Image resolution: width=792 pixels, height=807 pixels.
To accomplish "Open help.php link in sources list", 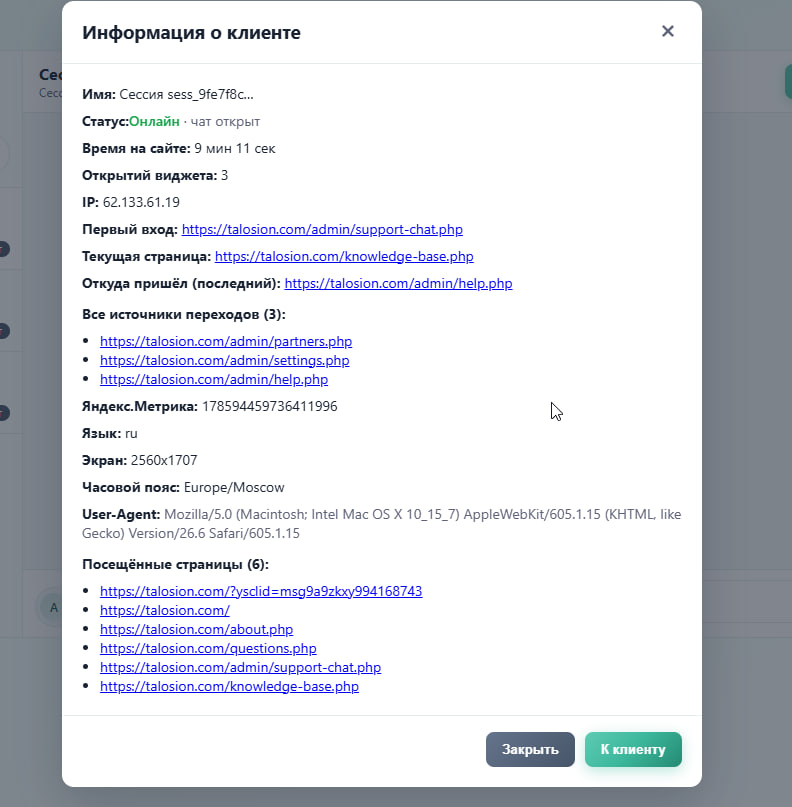I will (x=214, y=379).
